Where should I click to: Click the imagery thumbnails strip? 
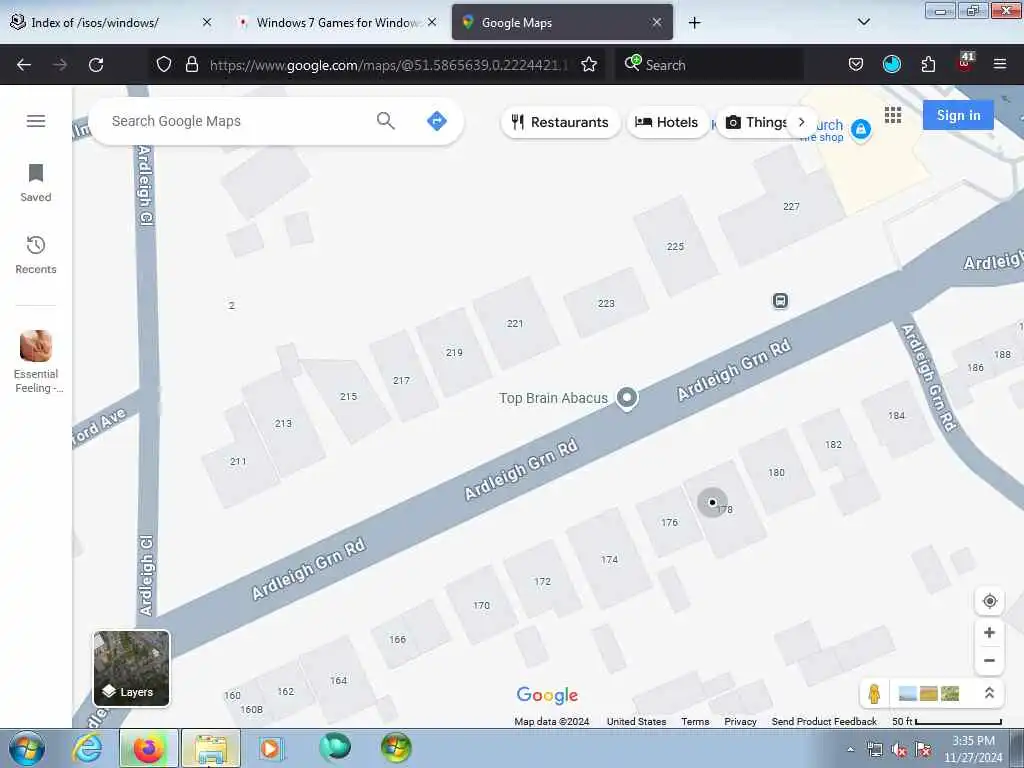coord(929,694)
